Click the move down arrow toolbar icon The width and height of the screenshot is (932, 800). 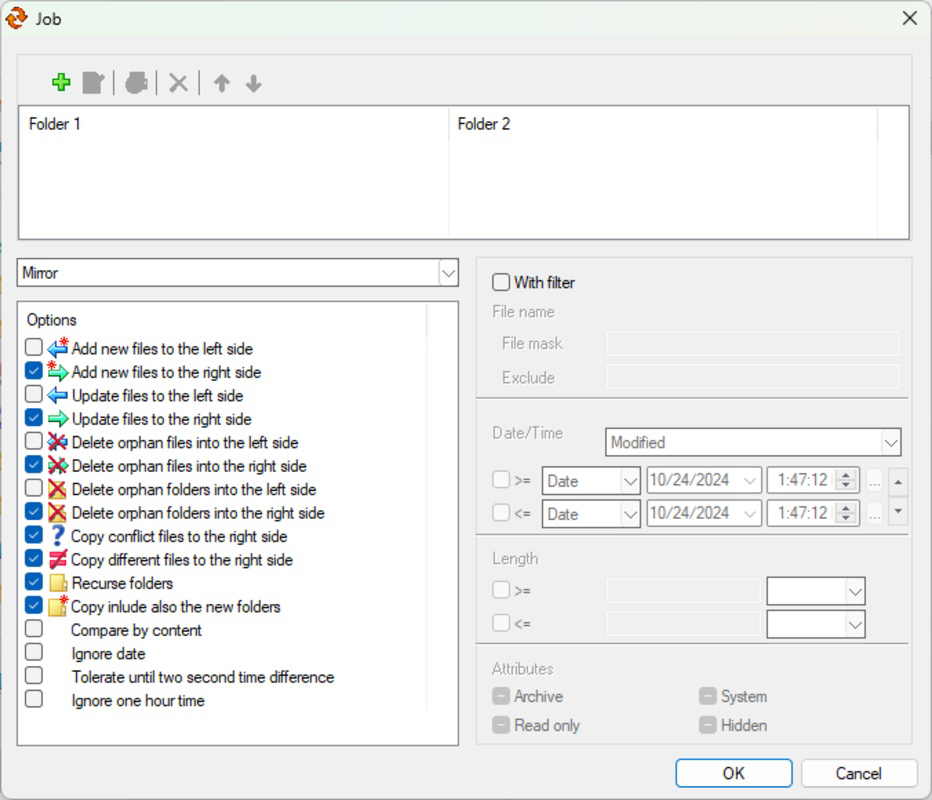coord(254,83)
